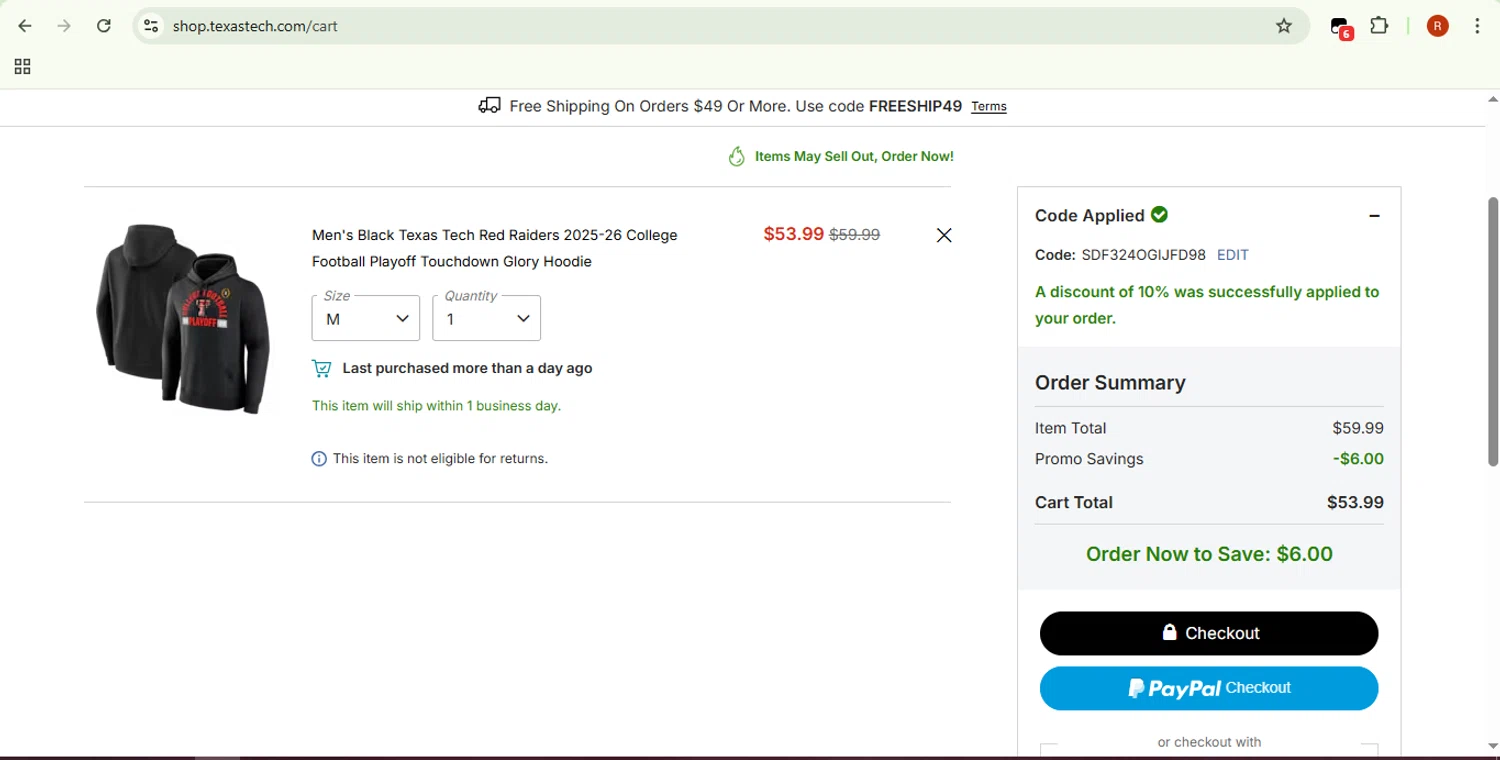Click the browser back arrow

[25, 26]
